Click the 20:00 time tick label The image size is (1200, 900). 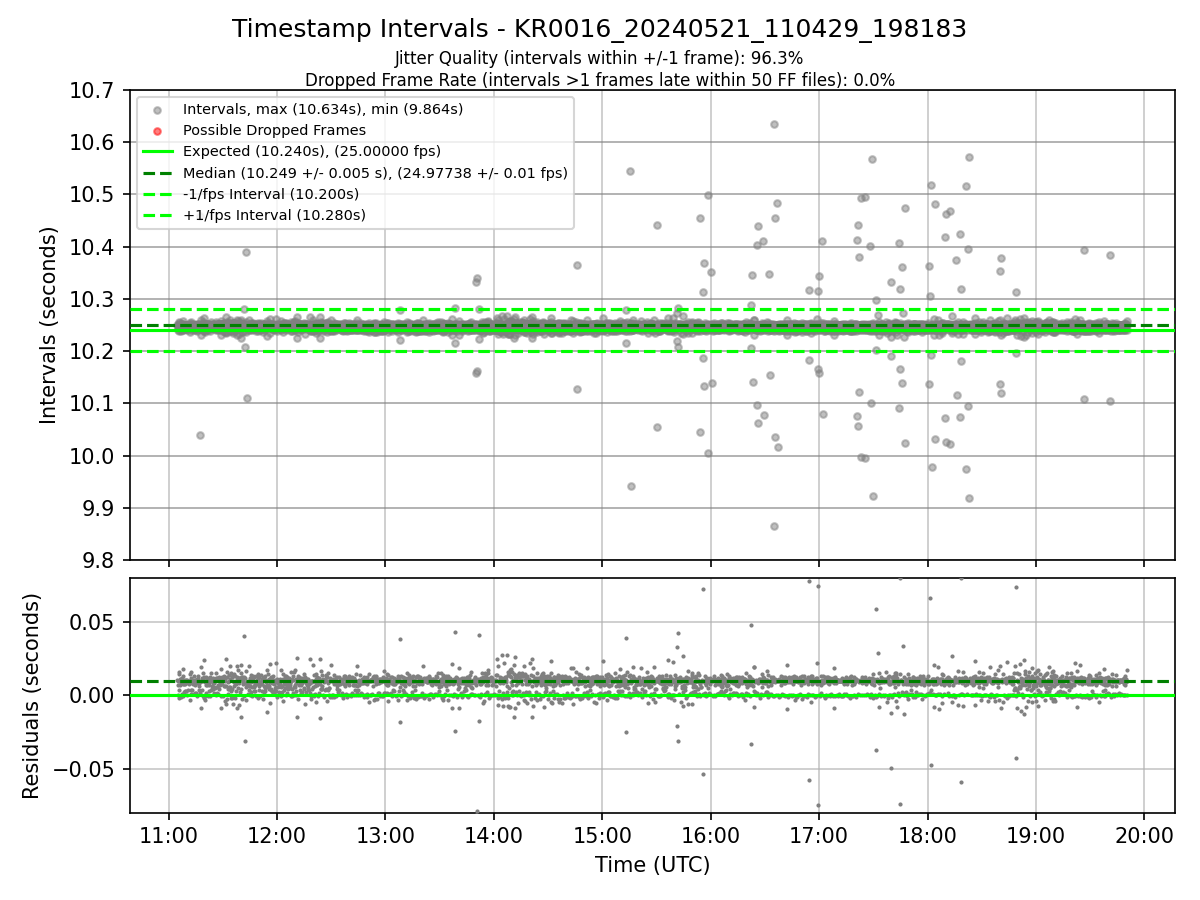pos(1144,834)
